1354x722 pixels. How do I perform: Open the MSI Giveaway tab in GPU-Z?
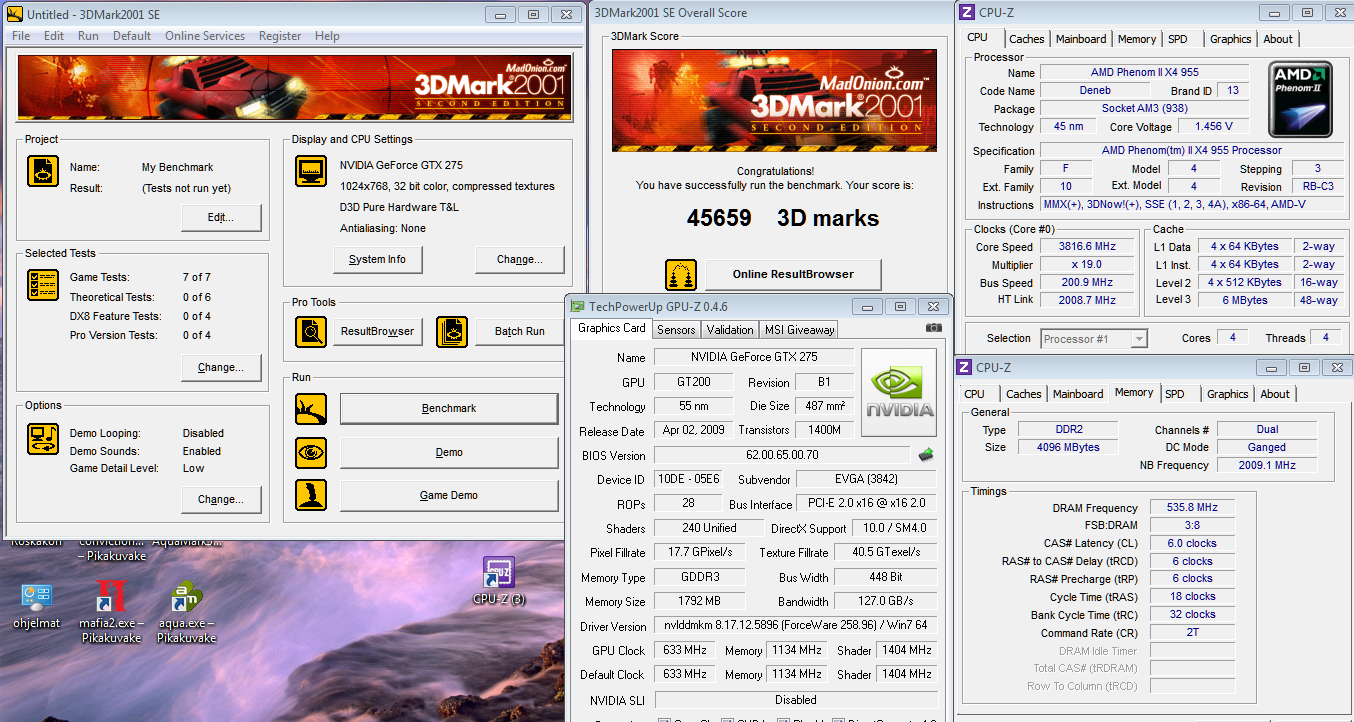click(799, 330)
